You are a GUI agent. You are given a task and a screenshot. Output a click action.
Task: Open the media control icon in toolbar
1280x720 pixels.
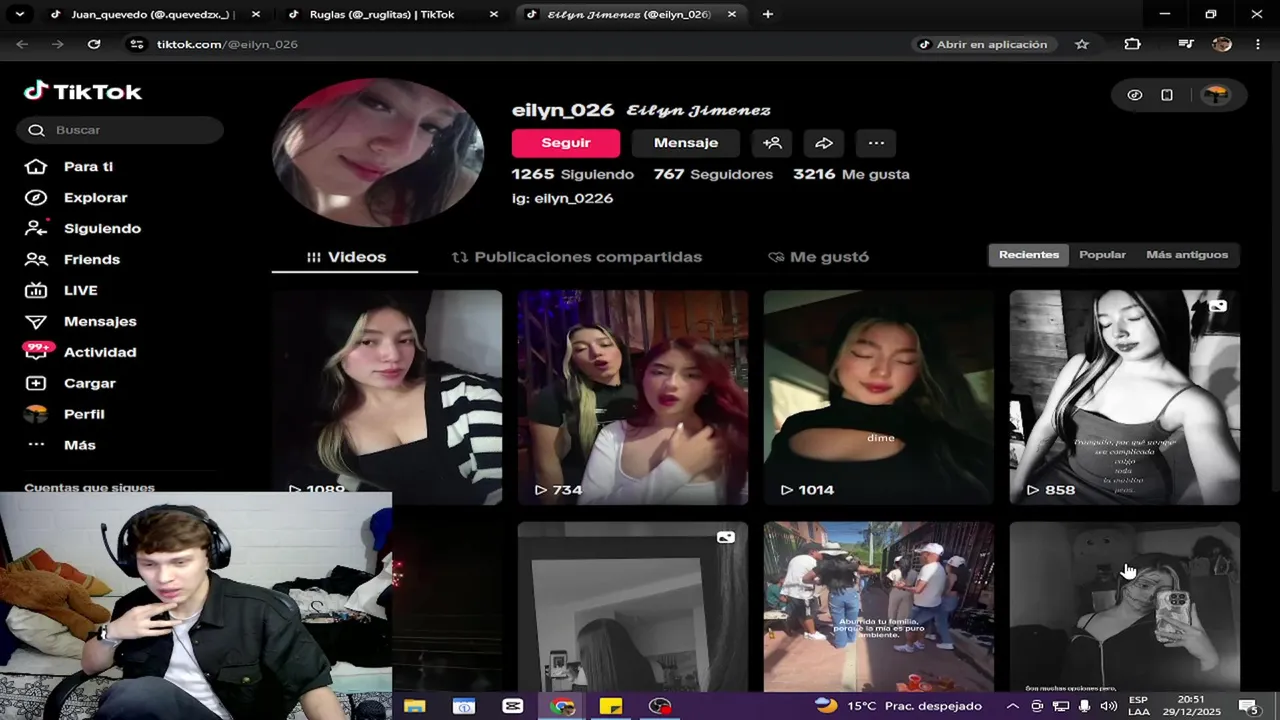[1186, 44]
